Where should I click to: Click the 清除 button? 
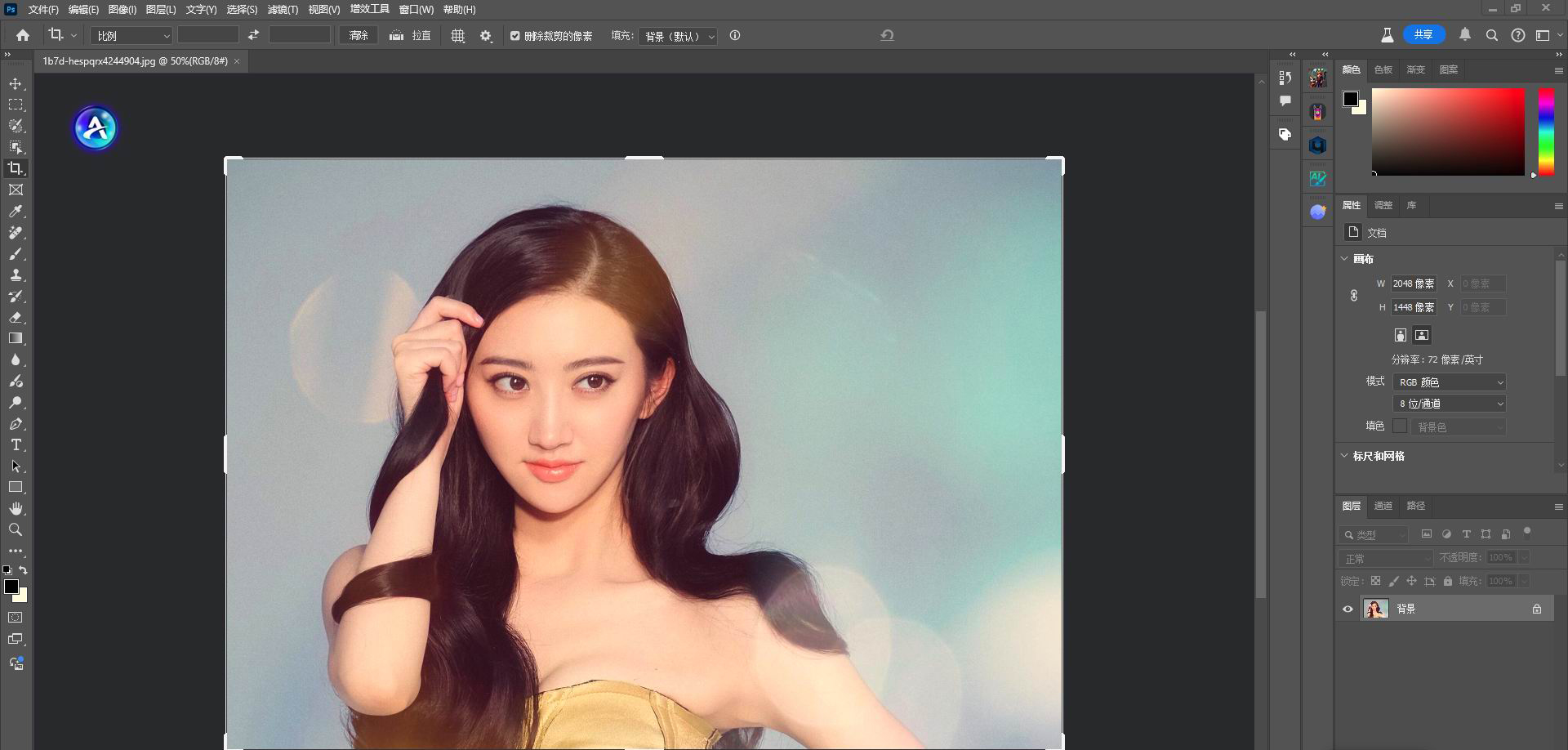pos(359,35)
